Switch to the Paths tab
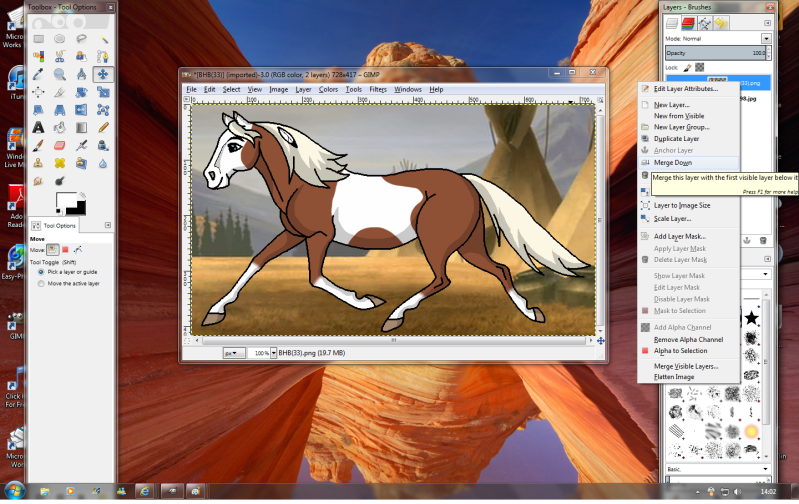The image size is (799, 504). pos(705,23)
